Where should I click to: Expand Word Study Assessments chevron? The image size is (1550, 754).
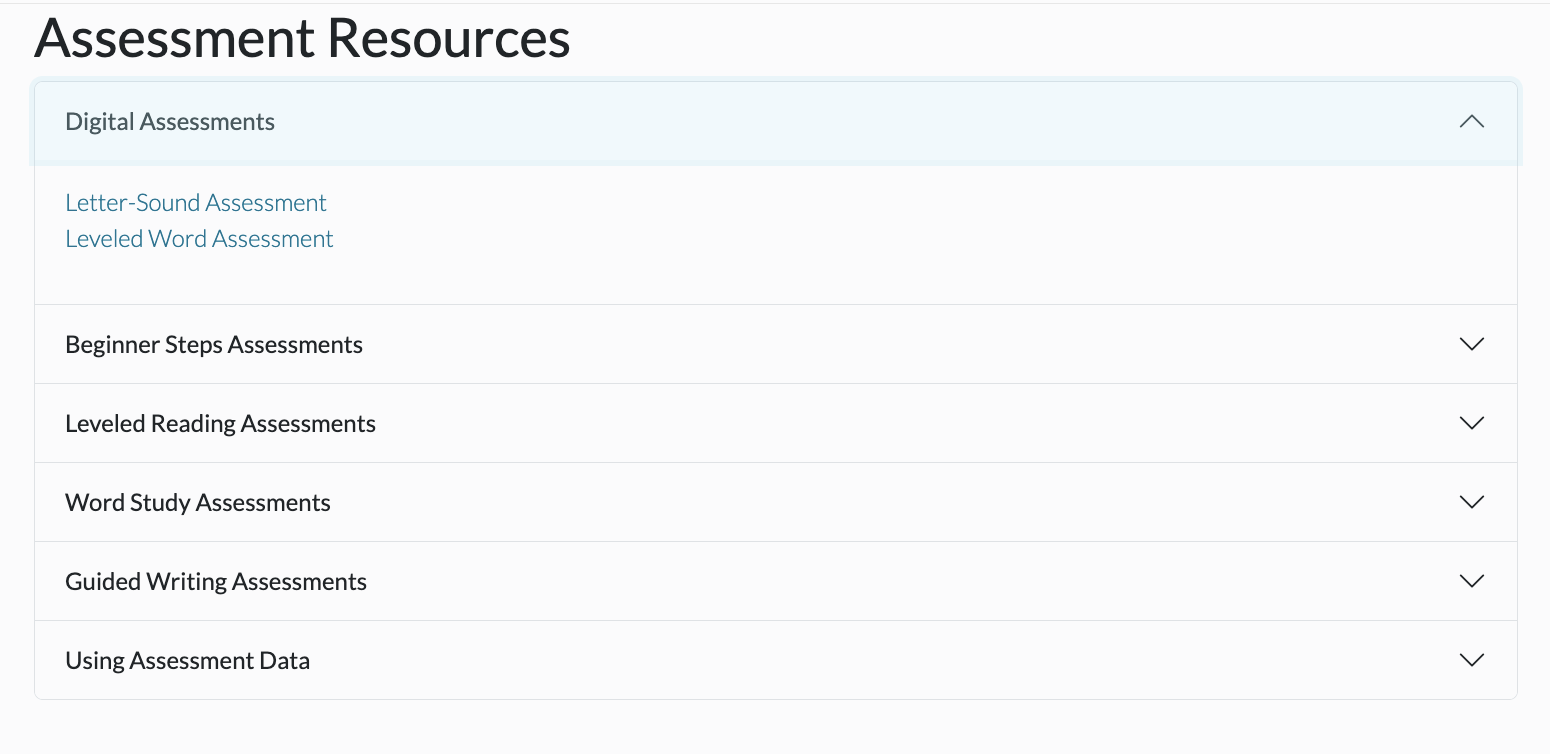(1471, 502)
